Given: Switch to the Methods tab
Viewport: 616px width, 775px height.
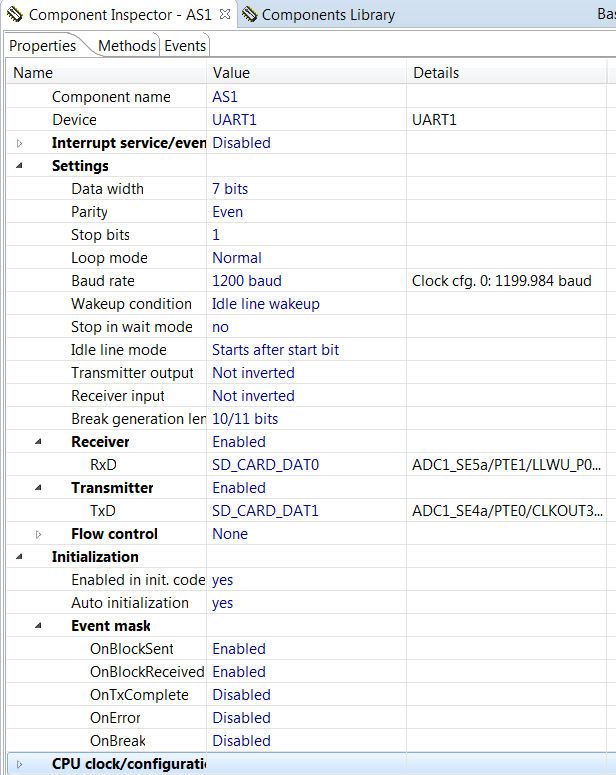Looking at the screenshot, I should click(x=127, y=46).
